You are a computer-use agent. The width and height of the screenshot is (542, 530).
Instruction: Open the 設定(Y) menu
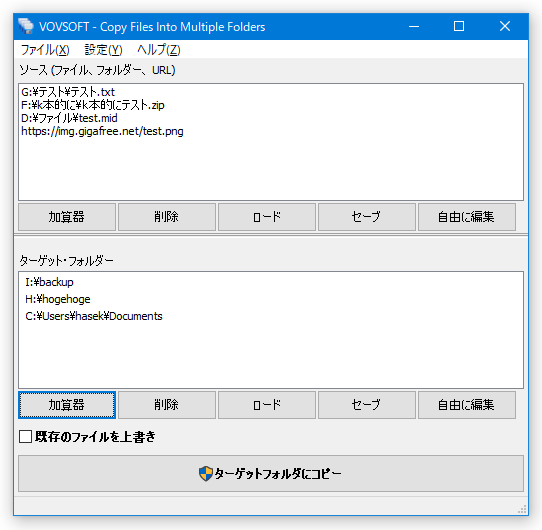(103, 50)
